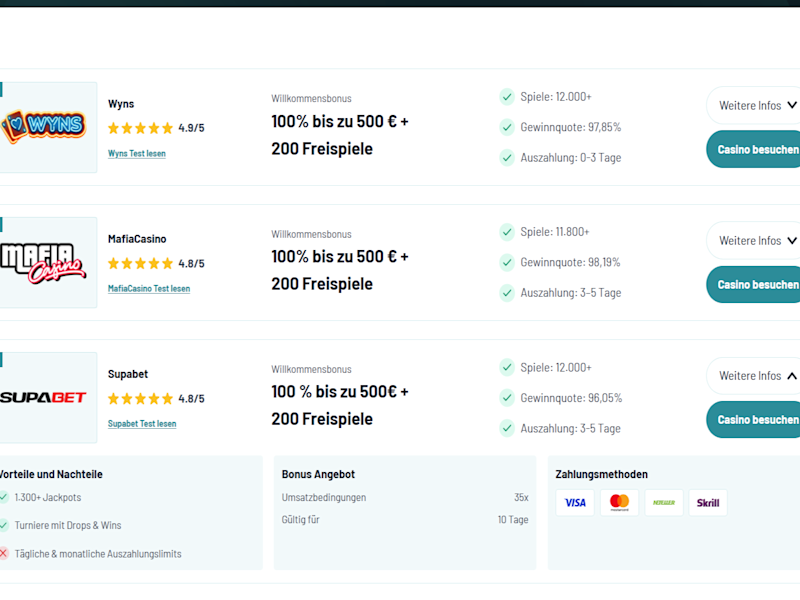800x600 pixels.
Task: Click the Skrill payment icon
Action: click(708, 503)
